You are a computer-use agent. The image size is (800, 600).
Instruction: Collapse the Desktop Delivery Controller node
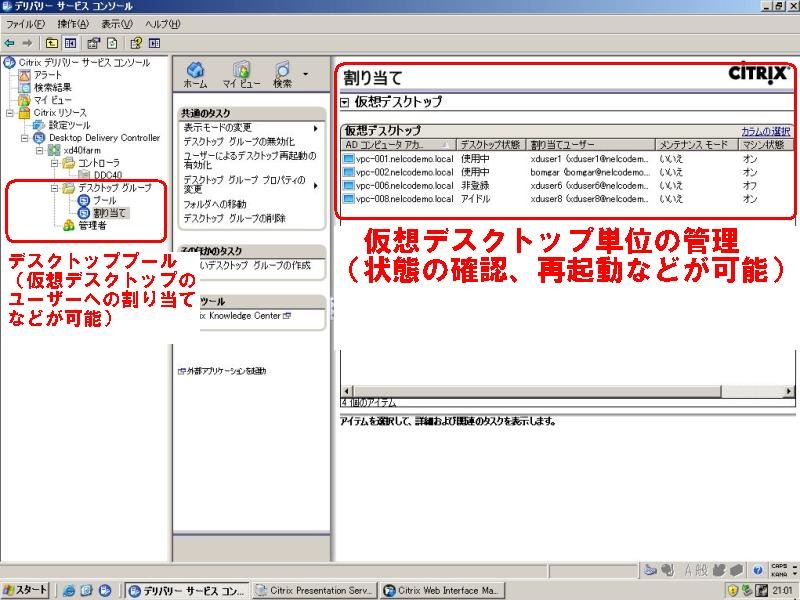24,138
